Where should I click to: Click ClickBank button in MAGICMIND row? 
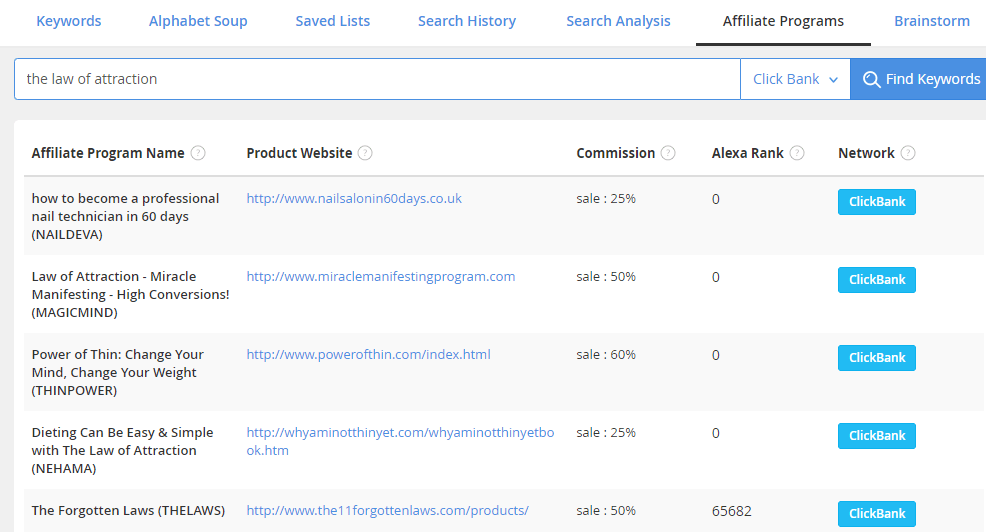[877, 280]
